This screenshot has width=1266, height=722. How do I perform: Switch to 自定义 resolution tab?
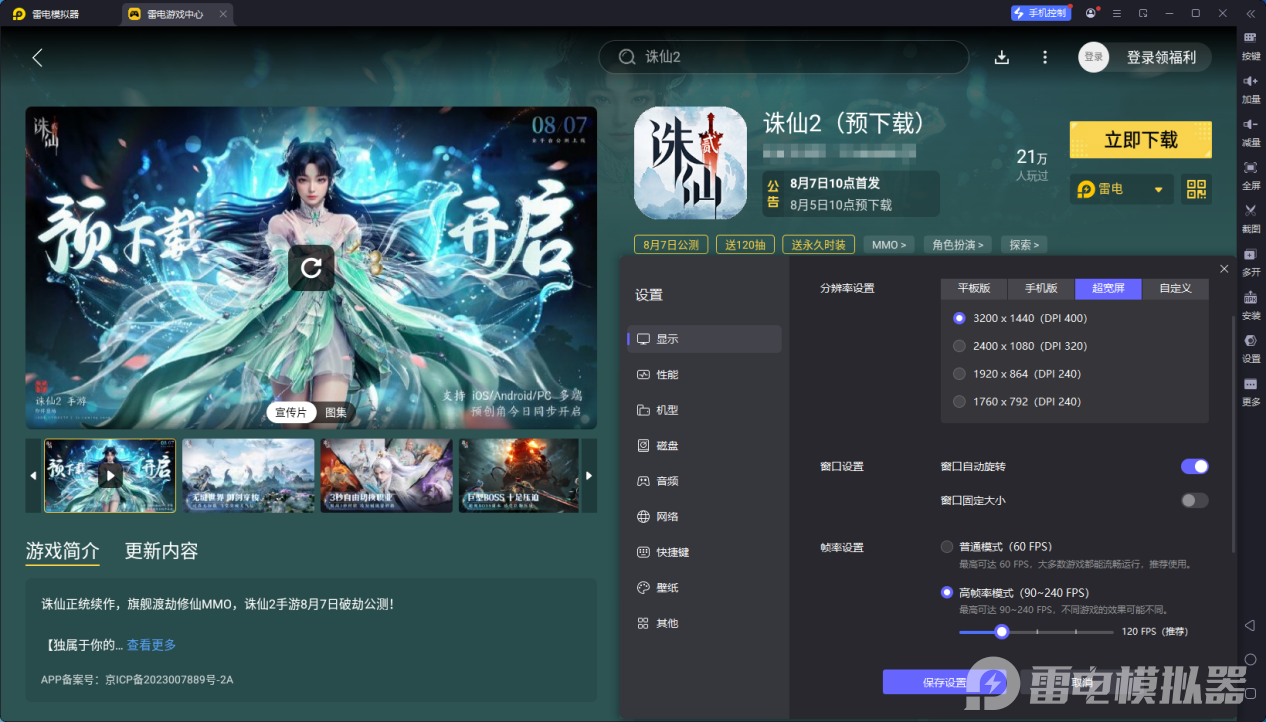[x=1175, y=288]
